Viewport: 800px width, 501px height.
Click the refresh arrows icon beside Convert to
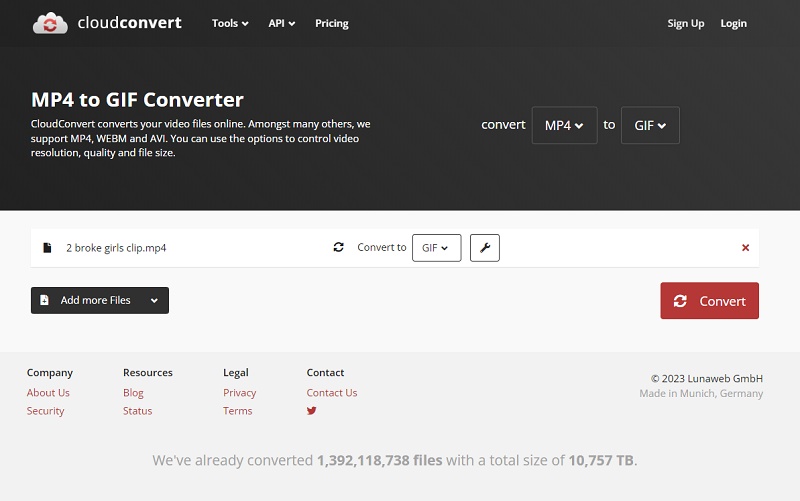pyautogui.click(x=338, y=247)
